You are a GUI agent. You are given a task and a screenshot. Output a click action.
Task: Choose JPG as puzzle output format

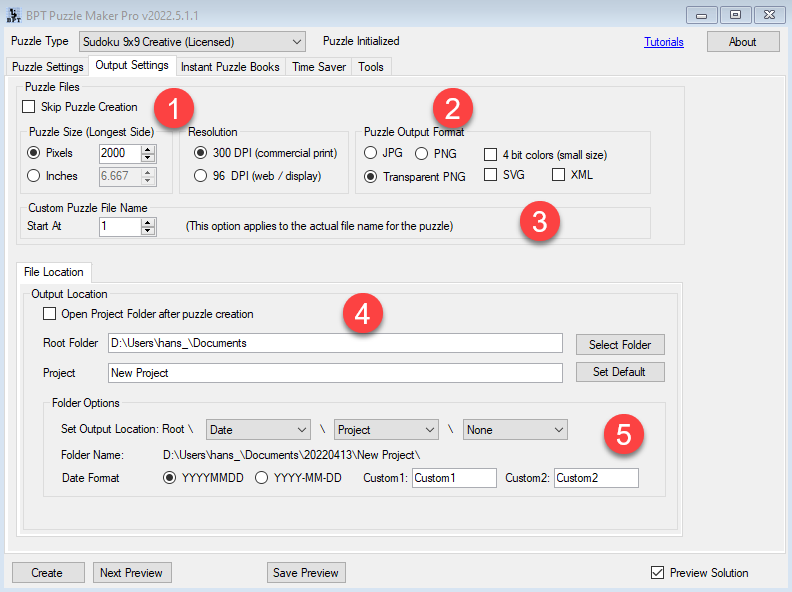click(x=371, y=153)
